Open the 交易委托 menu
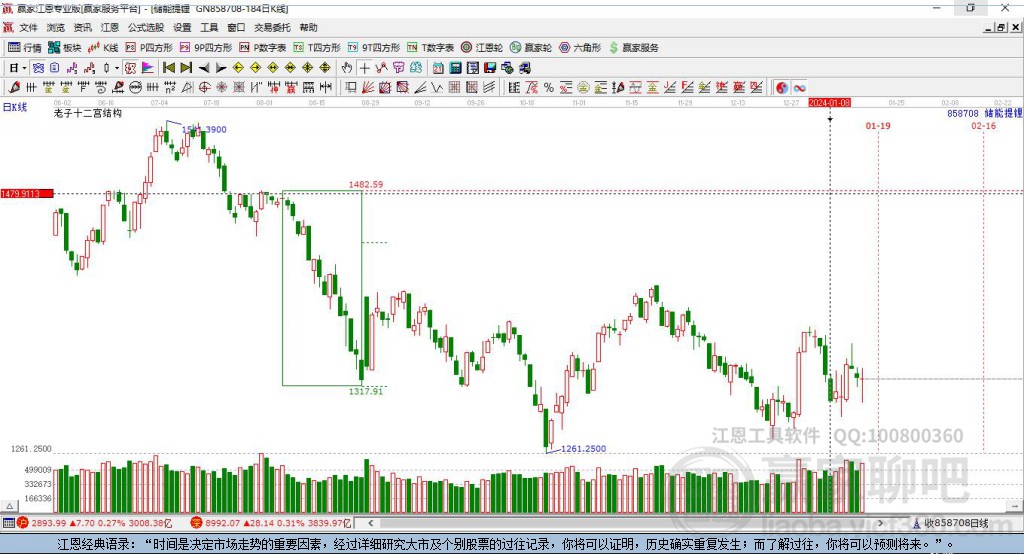Screen dimensions: 1024x554 (x=272, y=27)
